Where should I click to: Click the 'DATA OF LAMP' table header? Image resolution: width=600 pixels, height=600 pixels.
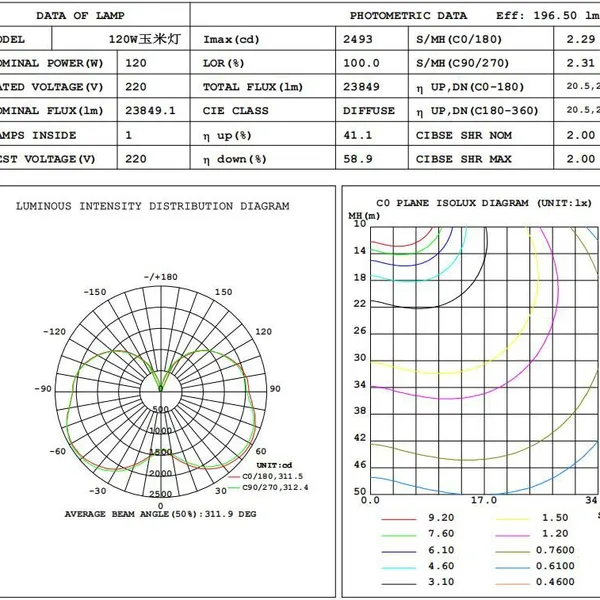(x=80, y=16)
